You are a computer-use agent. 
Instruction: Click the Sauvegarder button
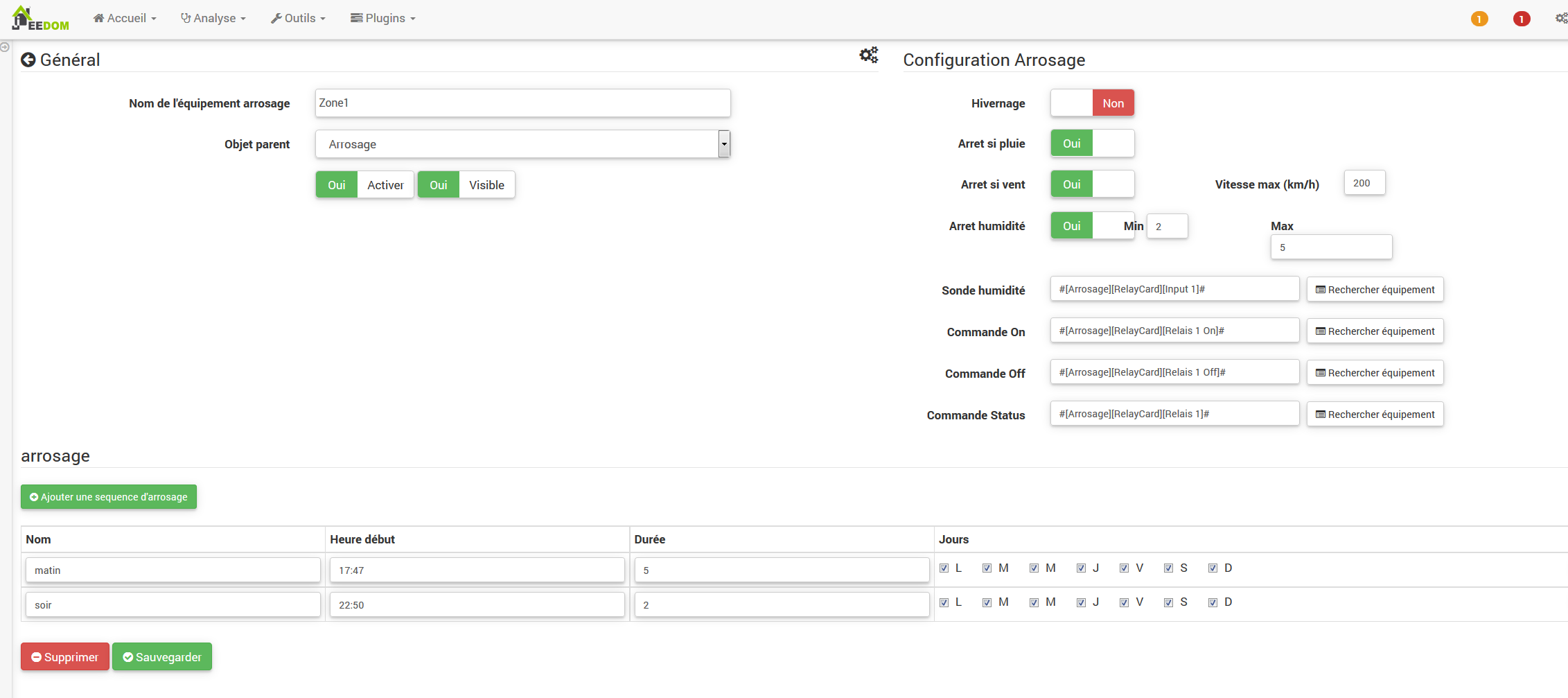(162, 657)
